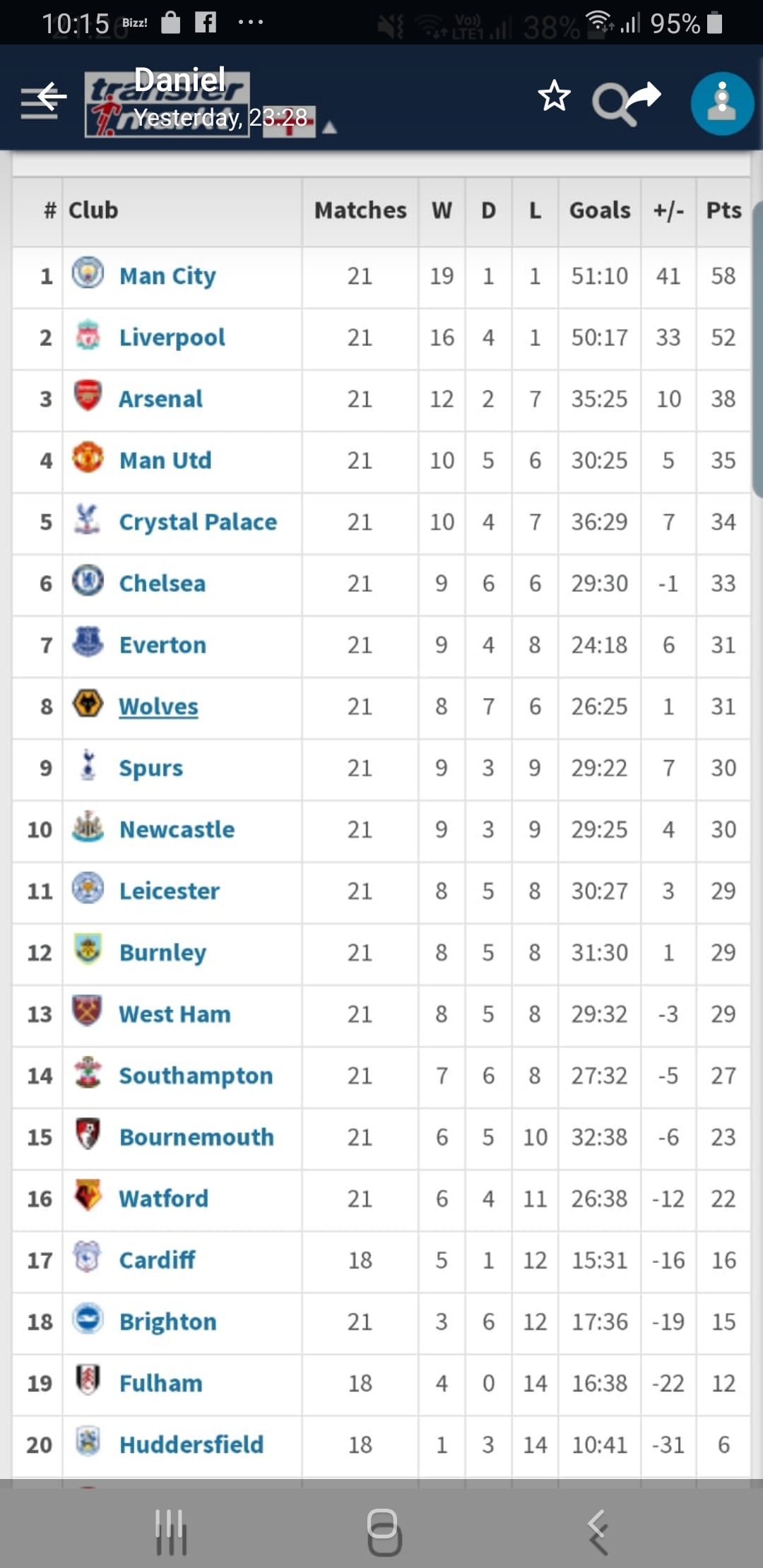Tap the Liverpool club crest
The image size is (763, 1568).
[x=88, y=335]
